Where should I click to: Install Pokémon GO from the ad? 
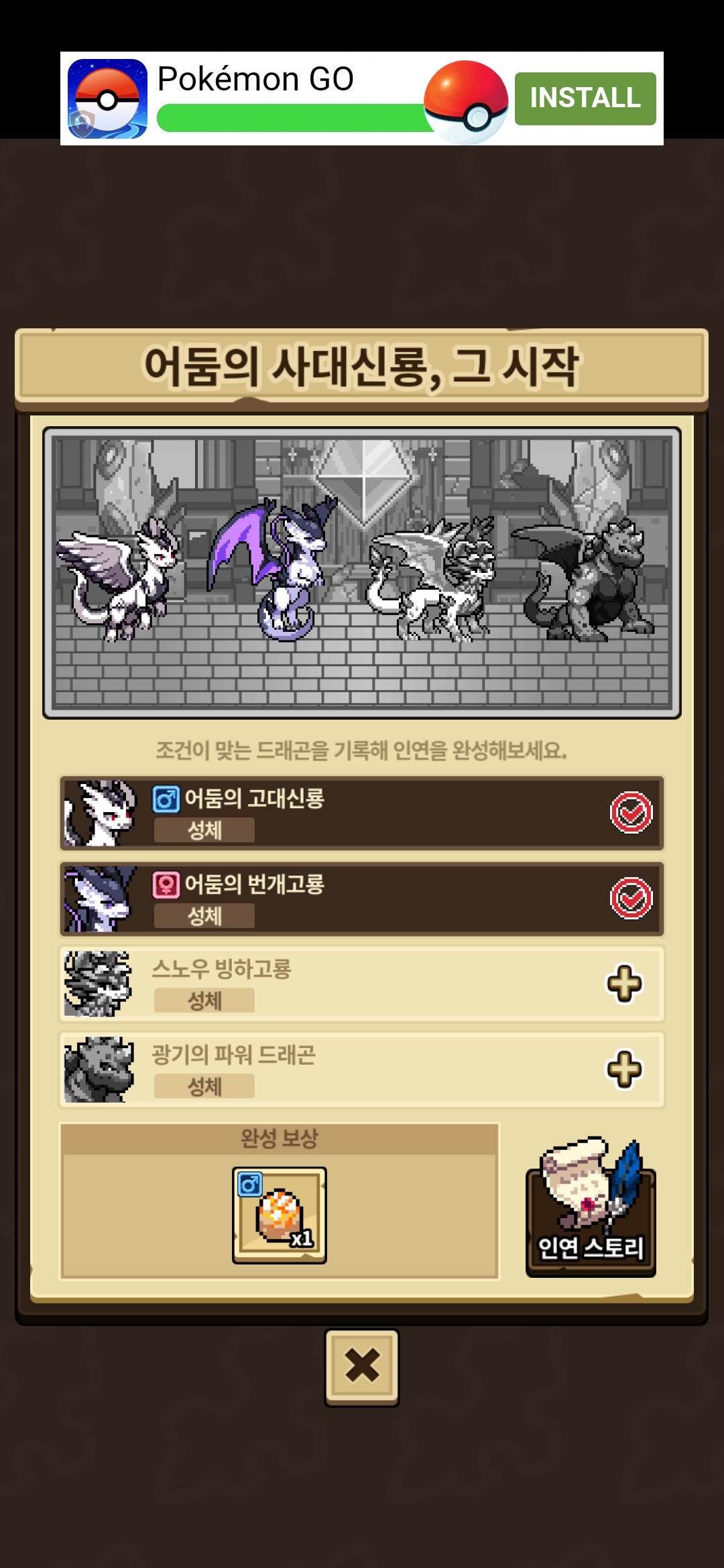coord(585,99)
